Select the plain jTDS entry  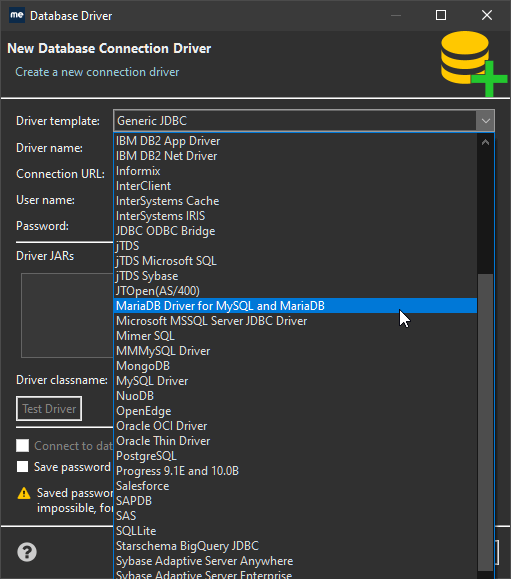[295, 246]
